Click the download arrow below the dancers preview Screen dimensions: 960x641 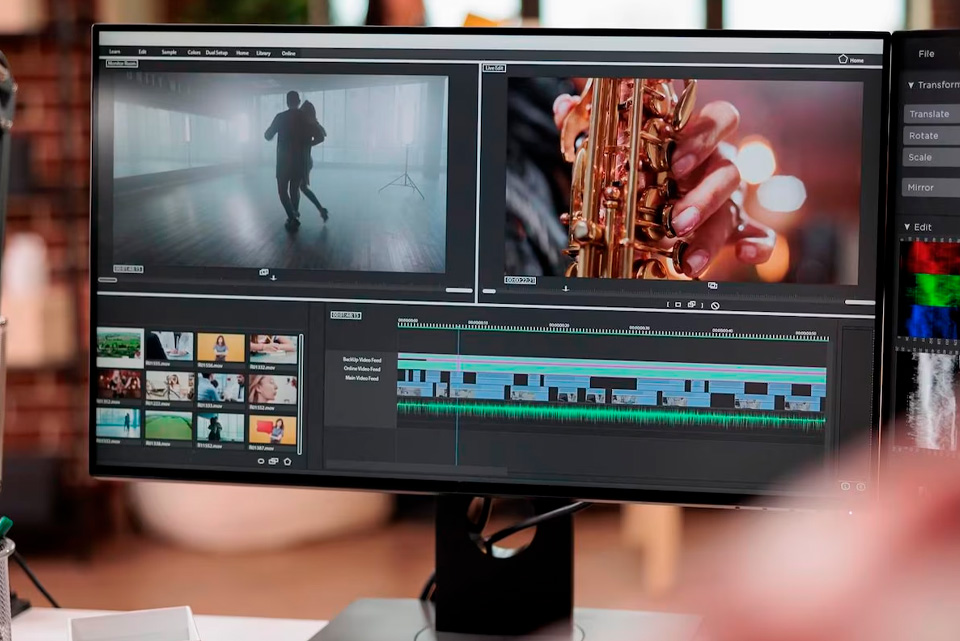pos(274,278)
